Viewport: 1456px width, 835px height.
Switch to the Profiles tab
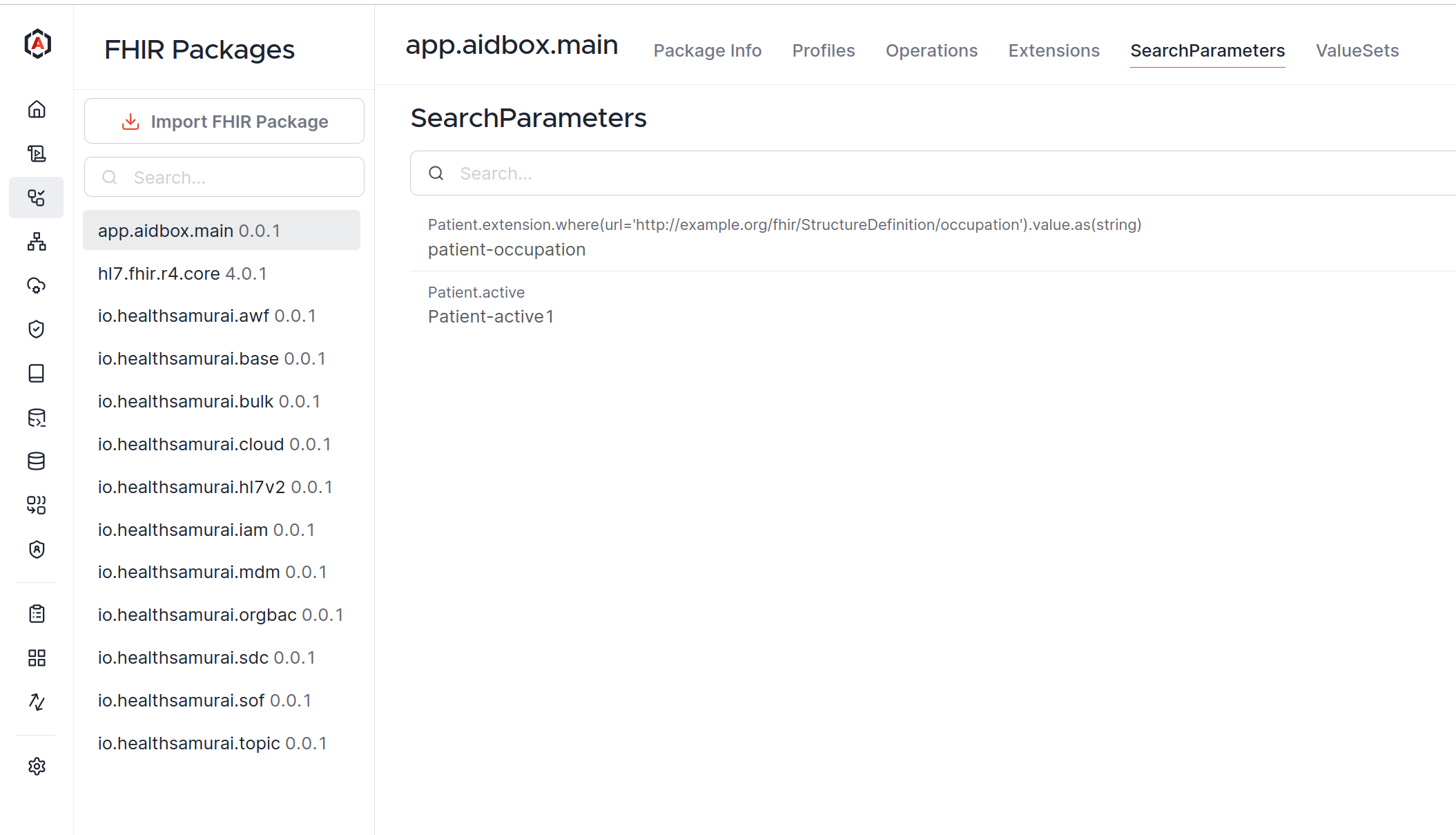[x=824, y=50]
